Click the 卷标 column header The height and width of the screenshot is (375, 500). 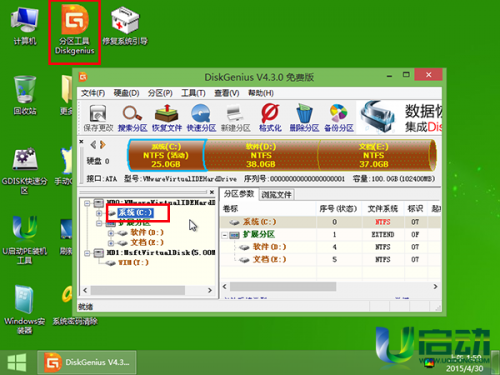coord(268,209)
